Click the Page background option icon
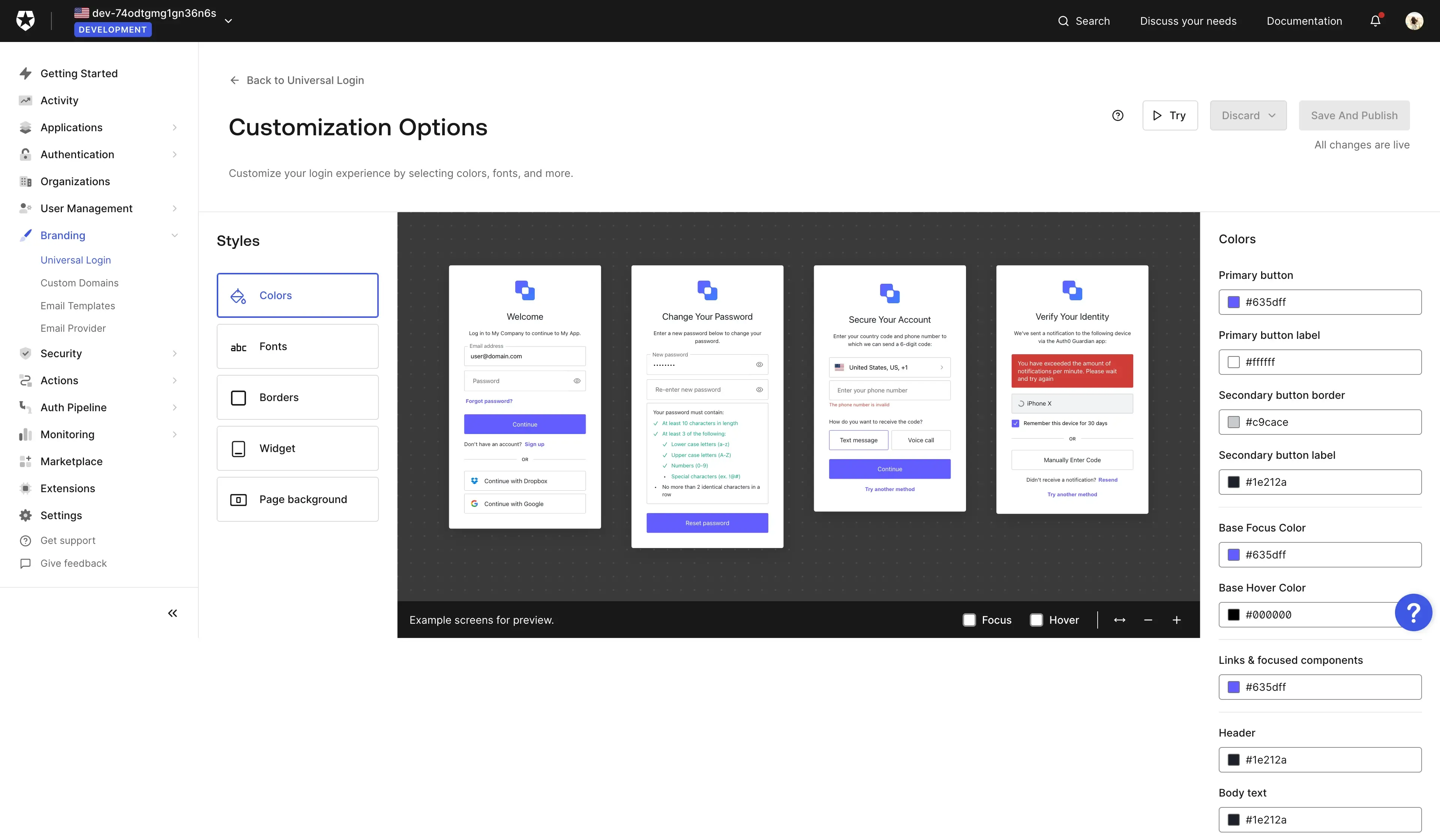Screen dimensions: 1440x840 [238, 499]
